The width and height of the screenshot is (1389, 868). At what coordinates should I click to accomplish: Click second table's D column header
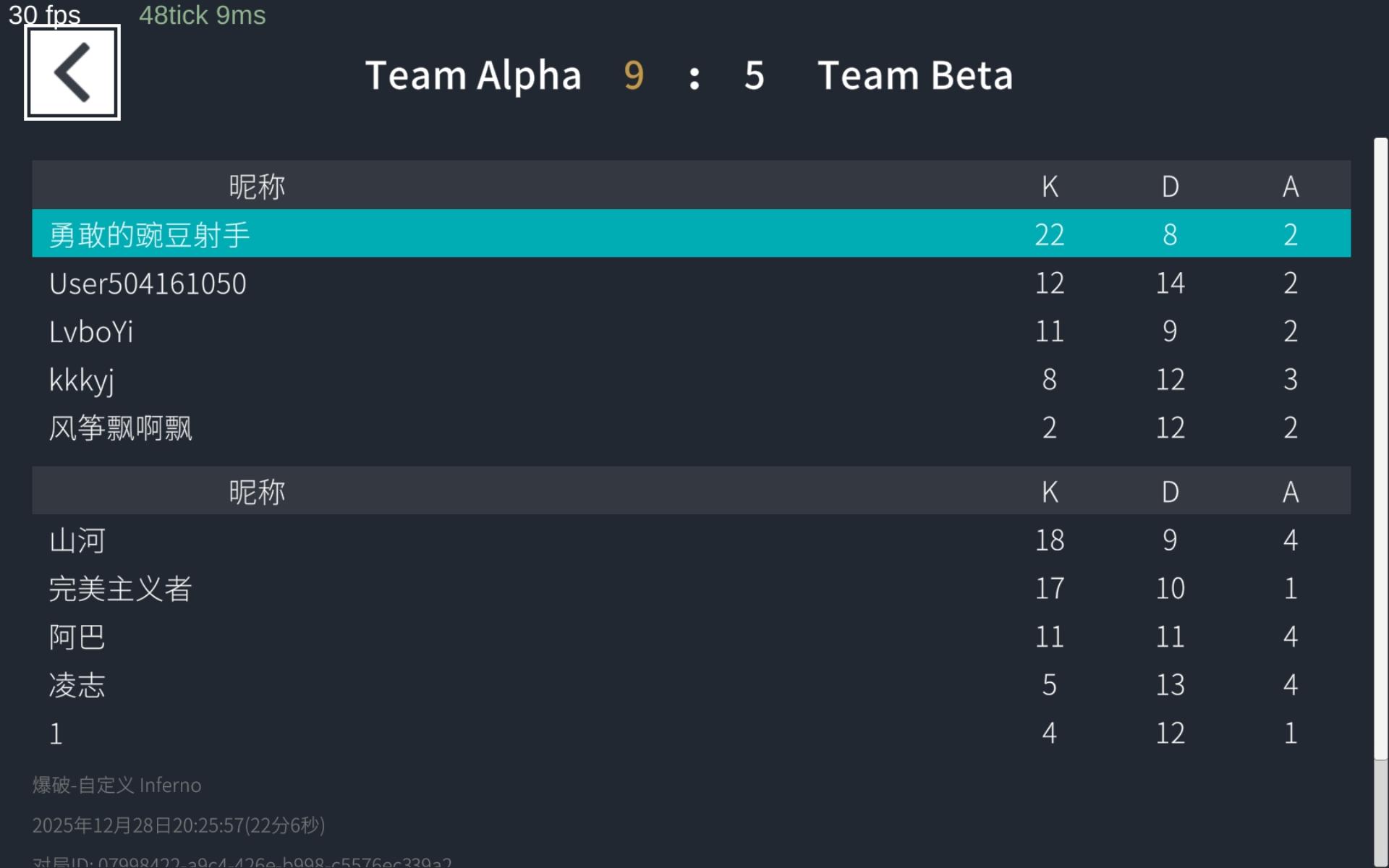1170,492
